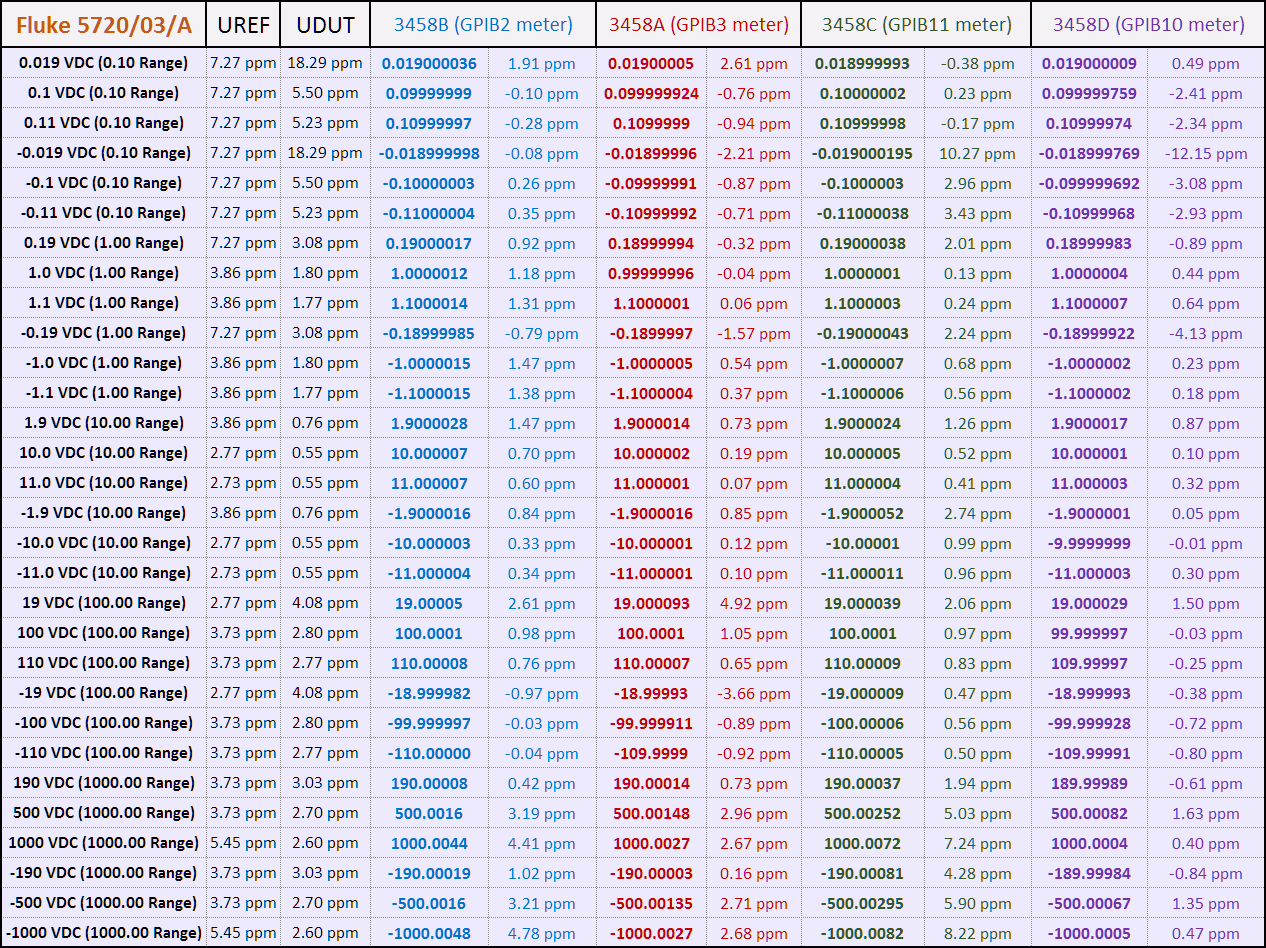Click the 3458B reading 1.0000012
The height and width of the screenshot is (948, 1266).
430,274
